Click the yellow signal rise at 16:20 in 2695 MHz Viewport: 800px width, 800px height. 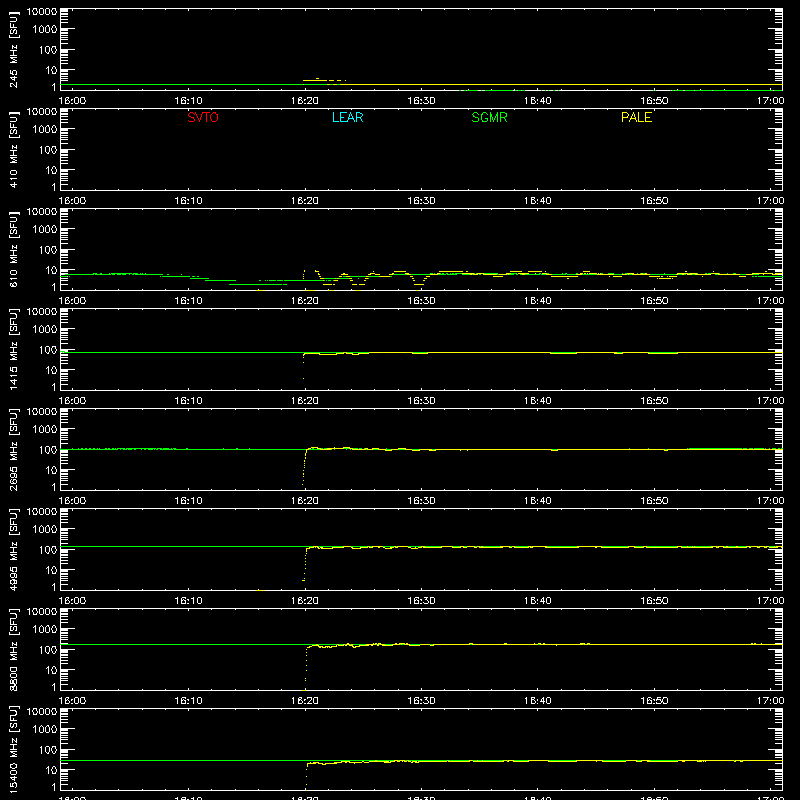(305, 467)
